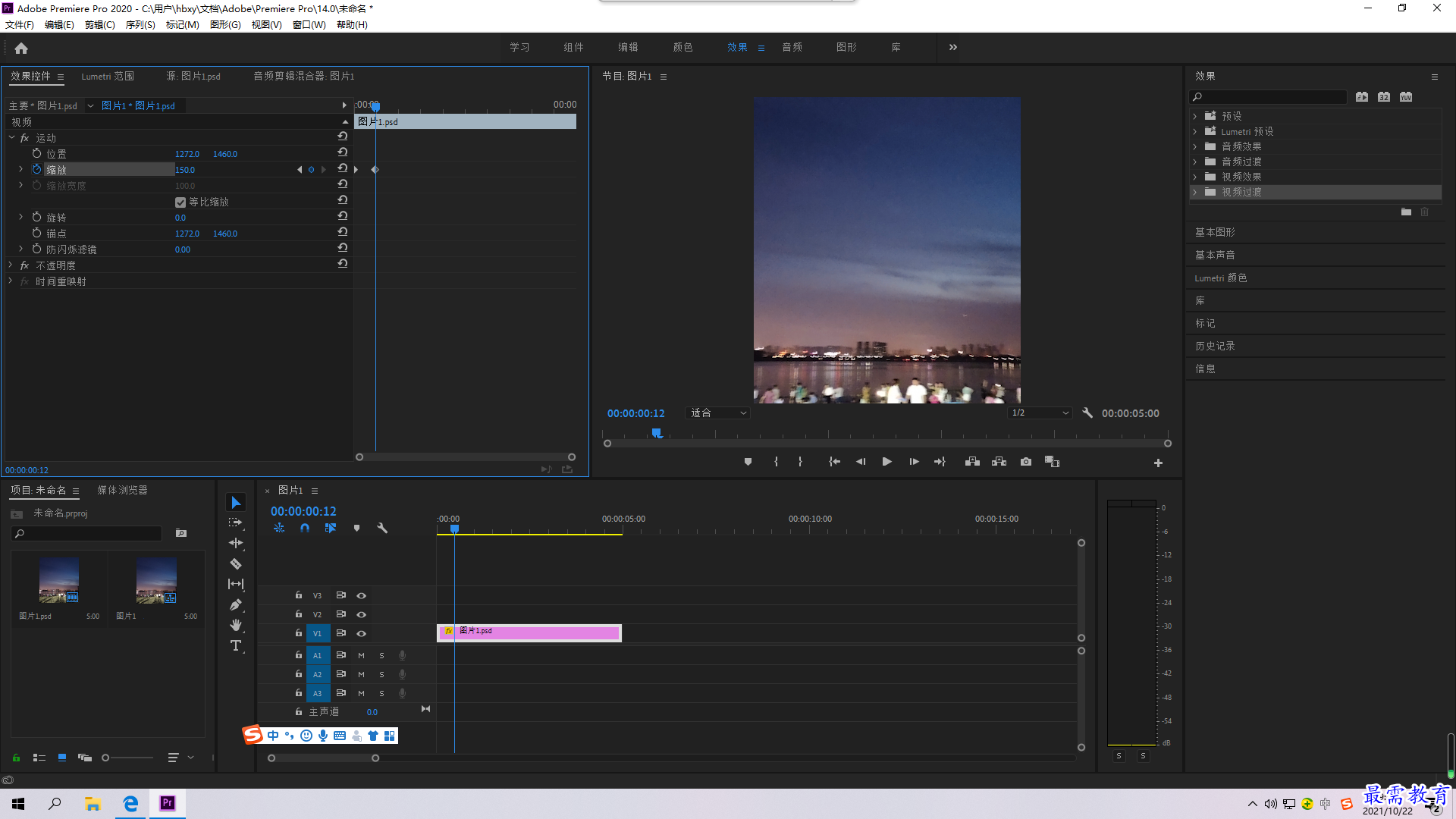The height and width of the screenshot is (819, 1456).
Task: Step back one frame in program monitor
Action: pyautogui.click(x=861, y=462)
